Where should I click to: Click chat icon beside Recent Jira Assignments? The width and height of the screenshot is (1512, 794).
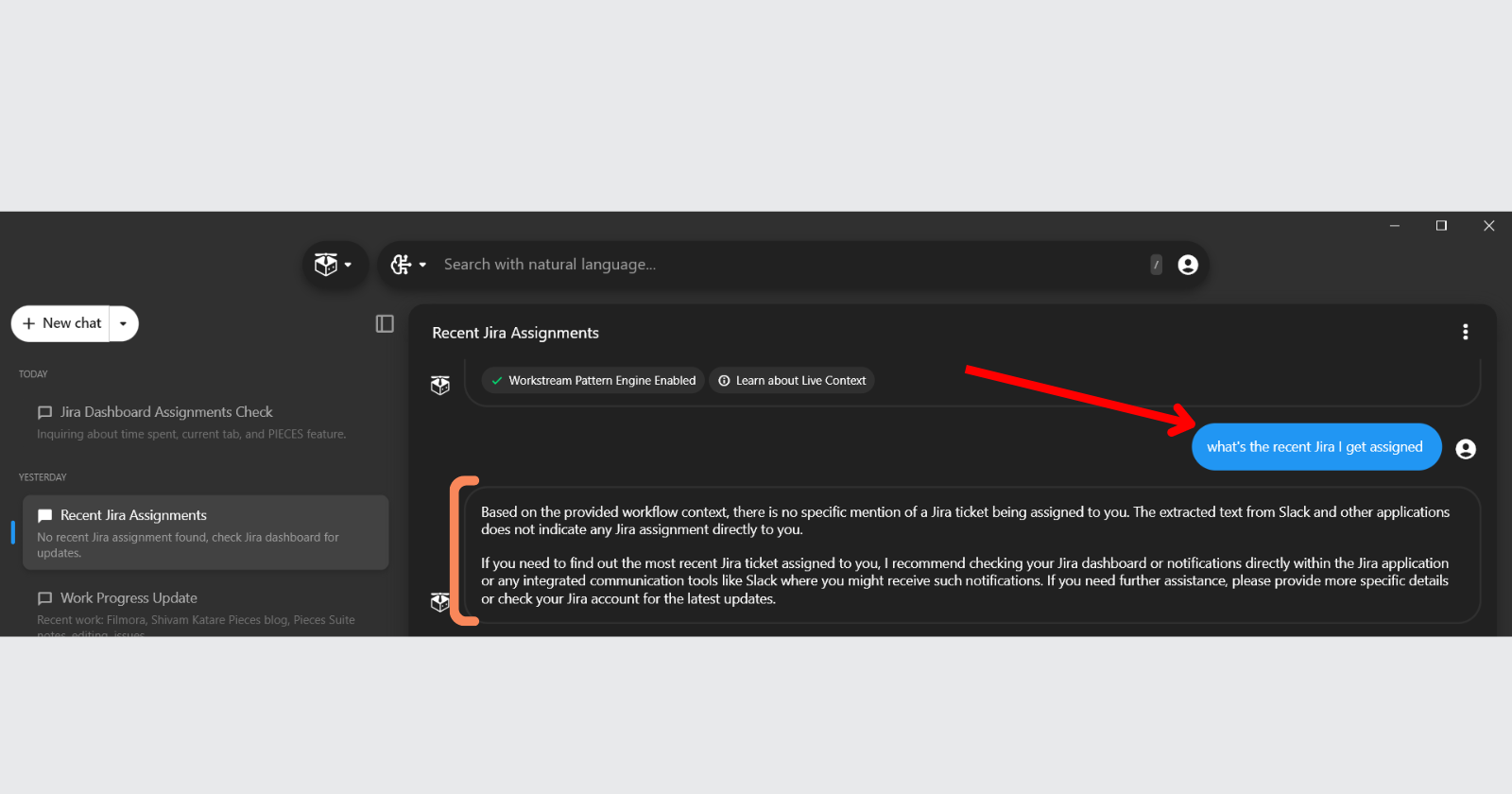point(44,515)
